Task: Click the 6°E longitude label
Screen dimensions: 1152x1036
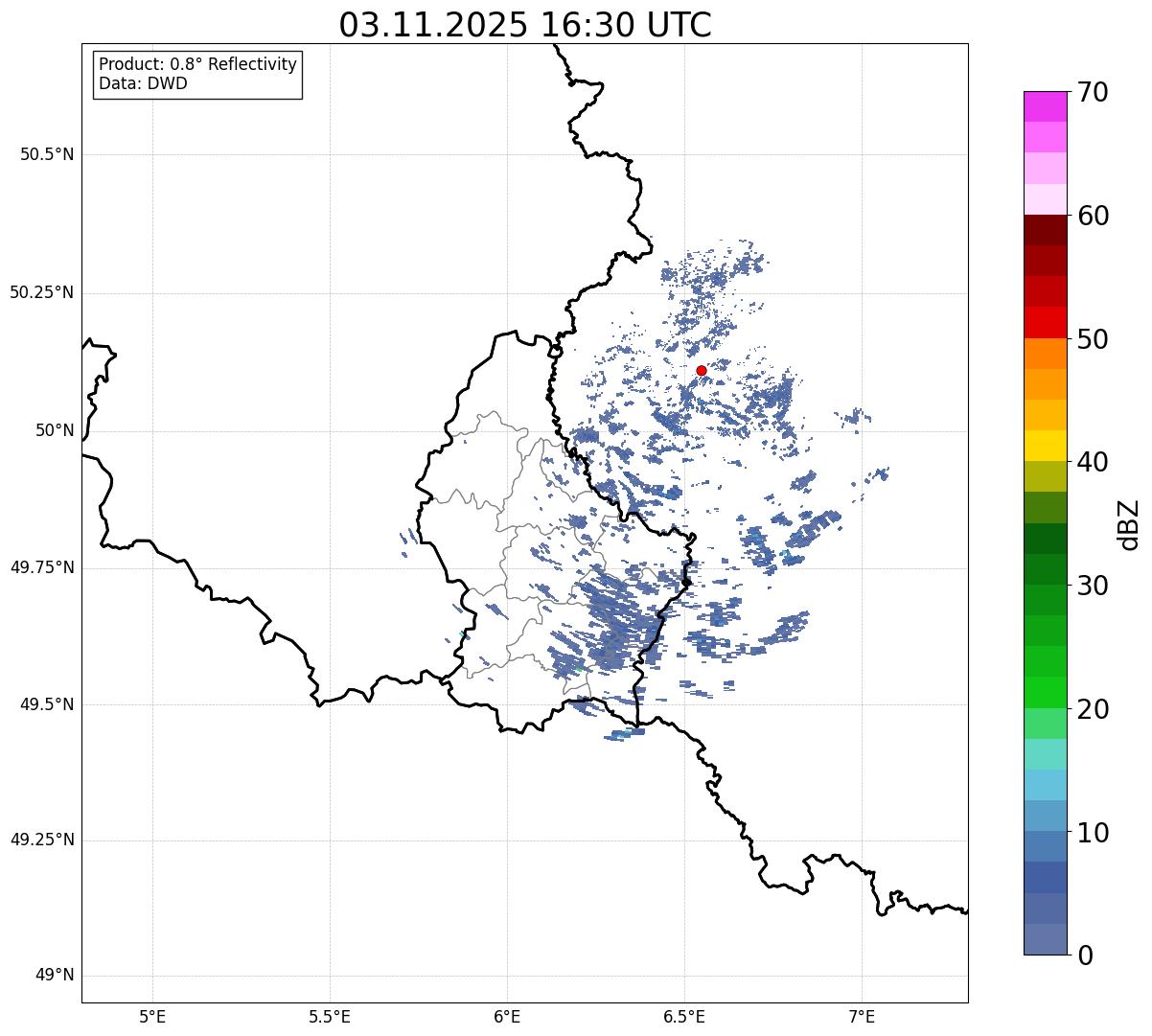Action: click(507, 1016)
